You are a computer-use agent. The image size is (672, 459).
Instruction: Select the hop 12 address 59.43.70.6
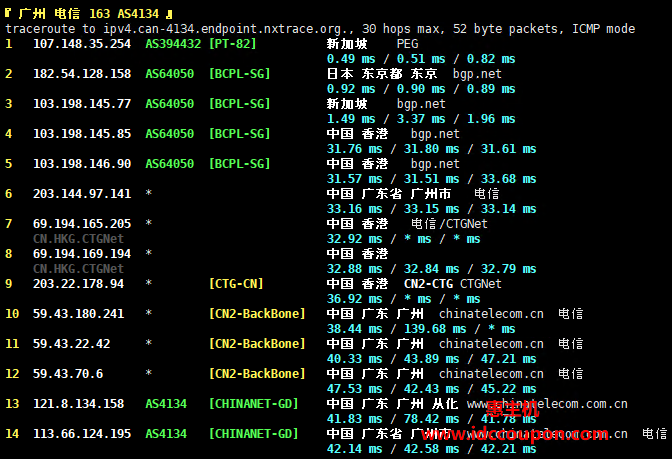pyautogui.click(x=68, y=374)
